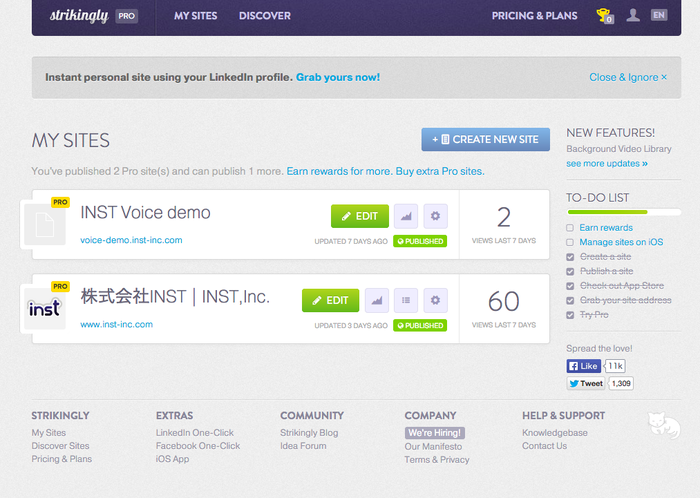
Task: Toggle the Grab your site address checkbox
Action: tap(570, 300)
